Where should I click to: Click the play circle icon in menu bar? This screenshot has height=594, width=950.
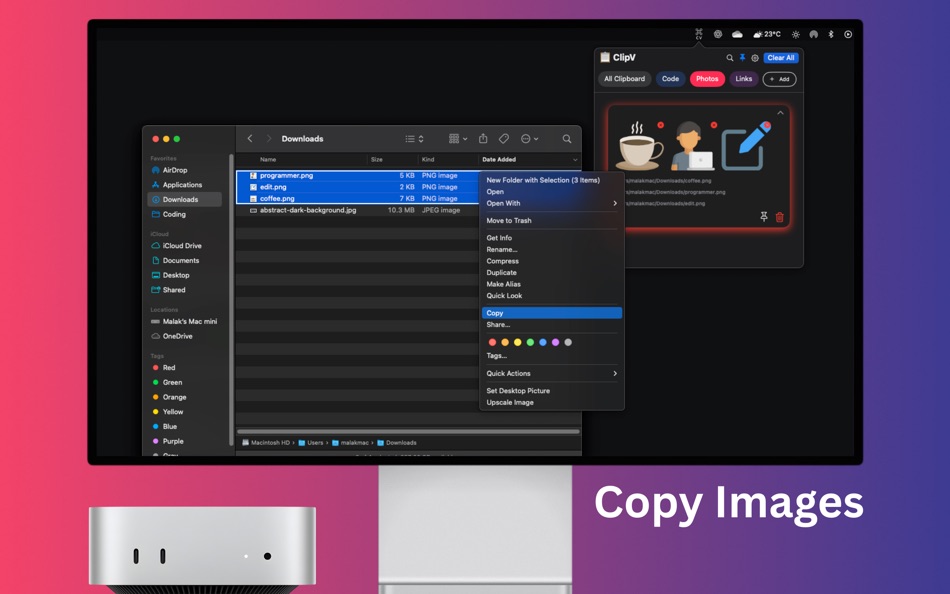pos(848,35)
